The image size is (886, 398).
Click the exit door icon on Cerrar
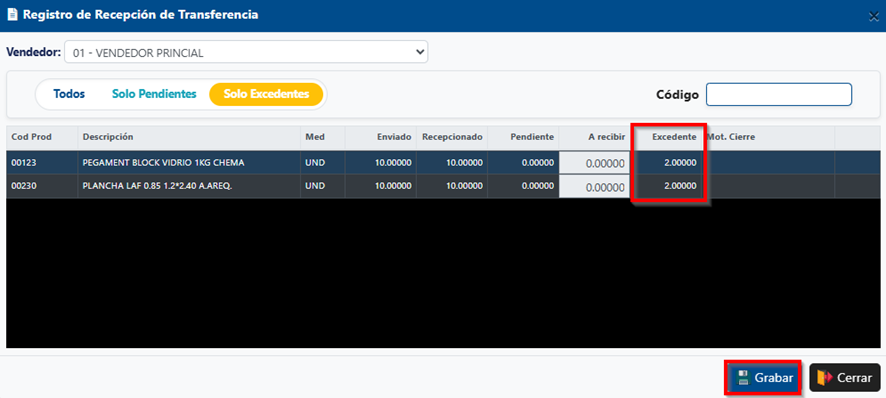coord(824,378)
